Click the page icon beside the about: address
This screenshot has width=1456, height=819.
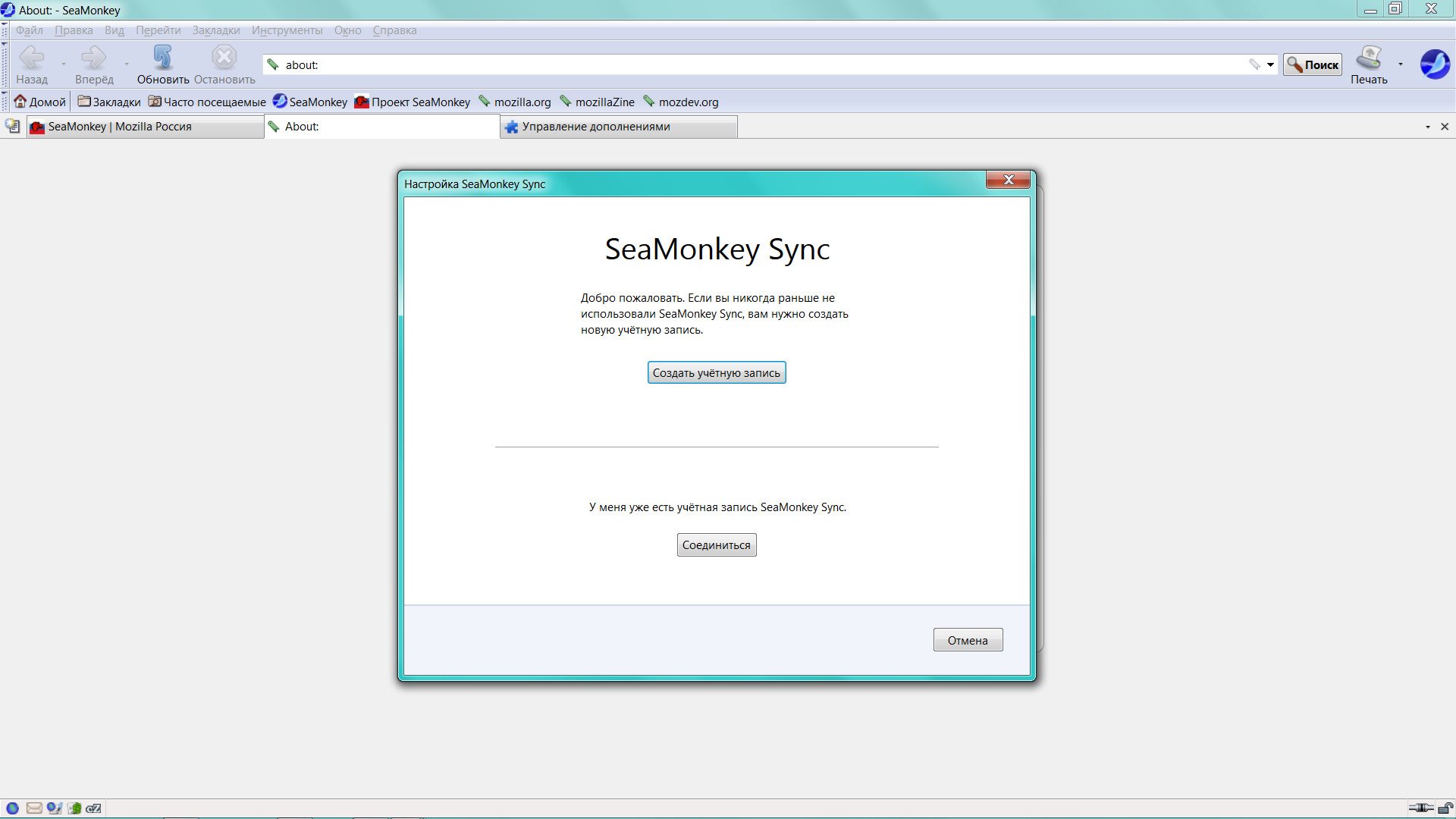pos(273,64)
